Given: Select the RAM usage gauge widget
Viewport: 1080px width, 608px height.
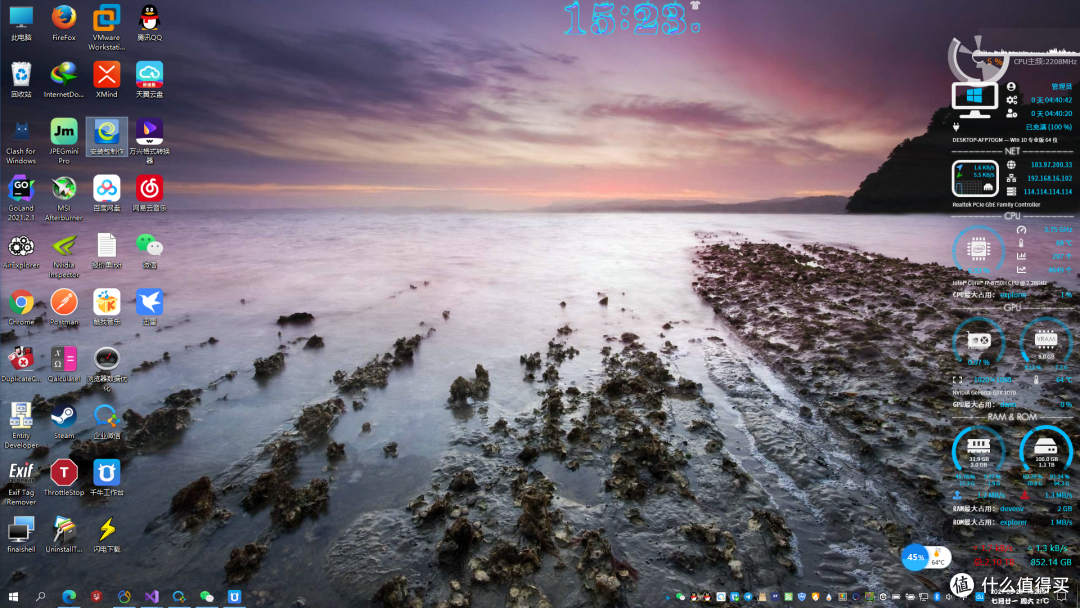Looking at the screenshot, I should click(x=978, y=451).
